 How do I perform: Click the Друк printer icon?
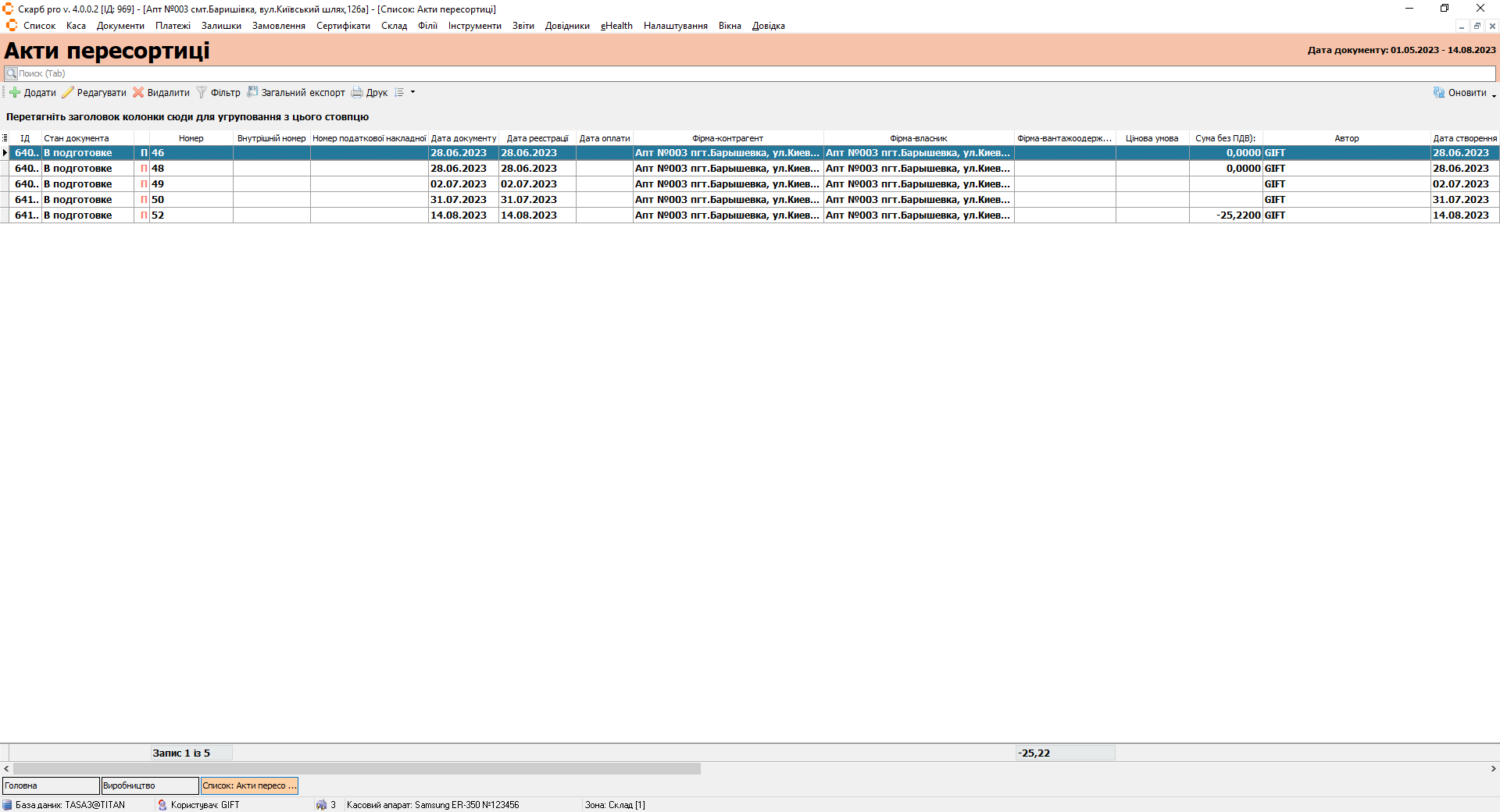click(x=357, y=92)
